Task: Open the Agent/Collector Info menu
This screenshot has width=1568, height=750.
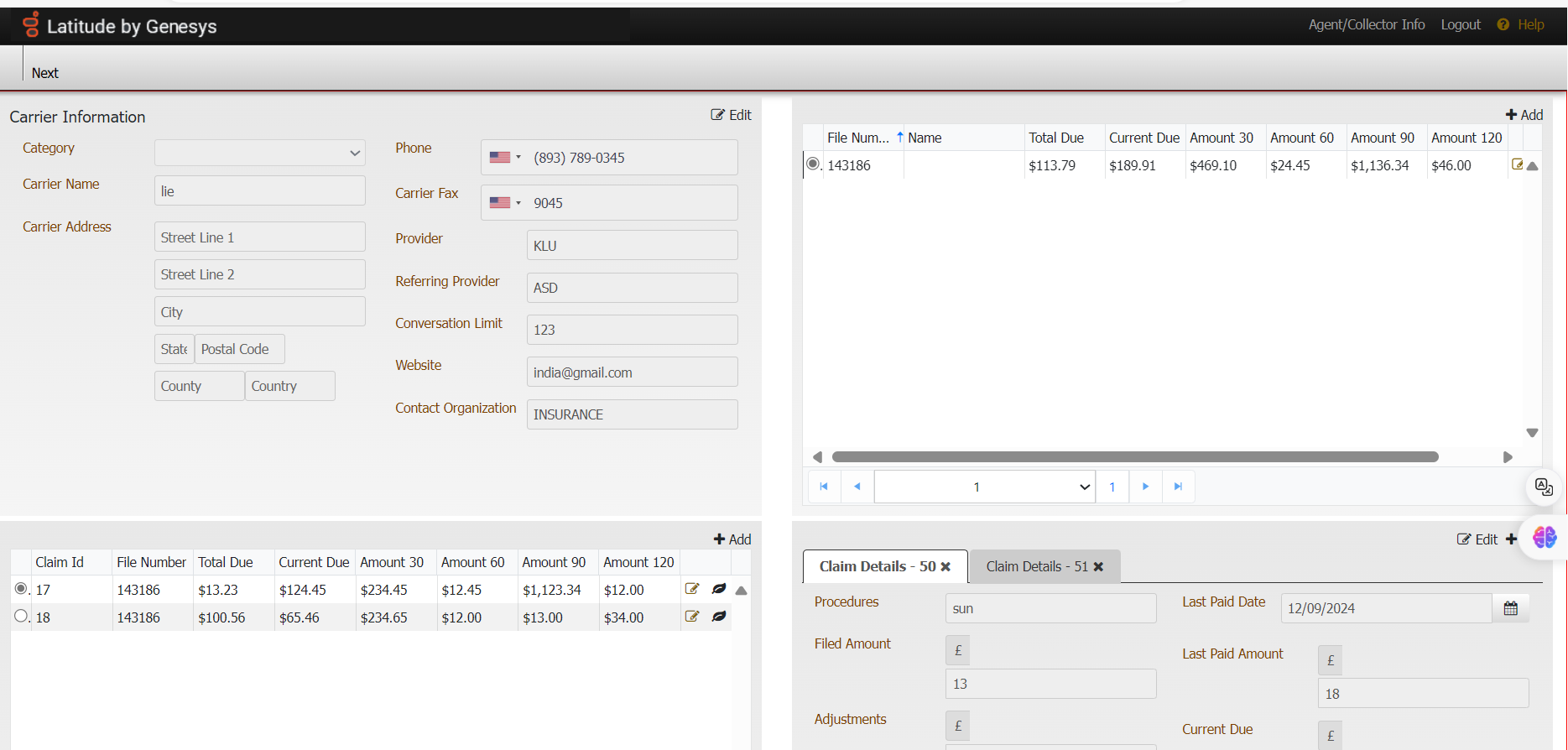Action: [1366, 25]
